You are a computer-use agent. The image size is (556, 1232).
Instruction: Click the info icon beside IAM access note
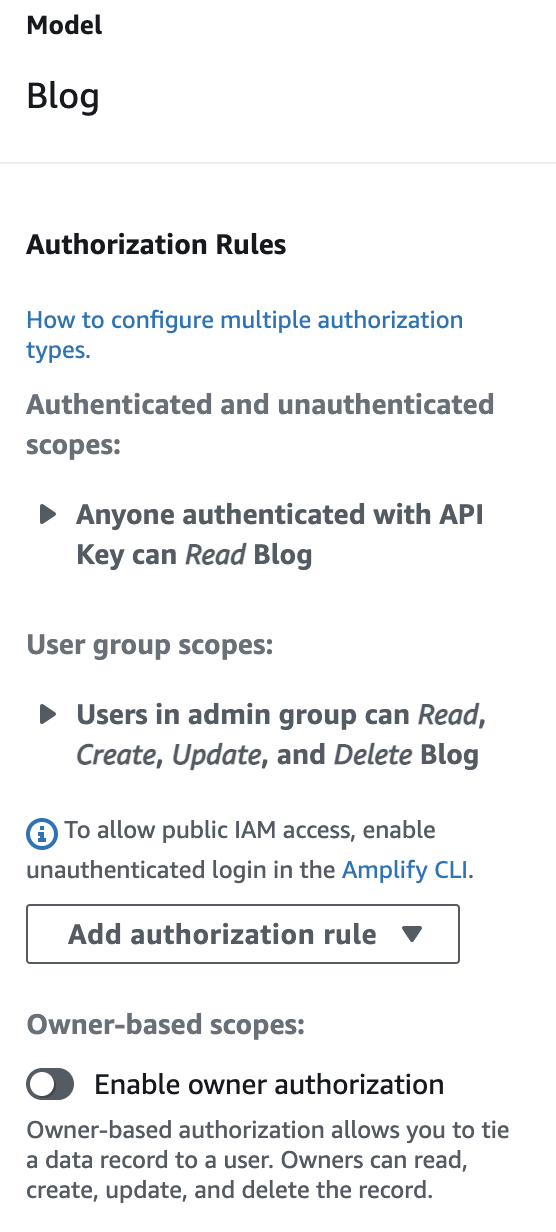tap(41, 832)
